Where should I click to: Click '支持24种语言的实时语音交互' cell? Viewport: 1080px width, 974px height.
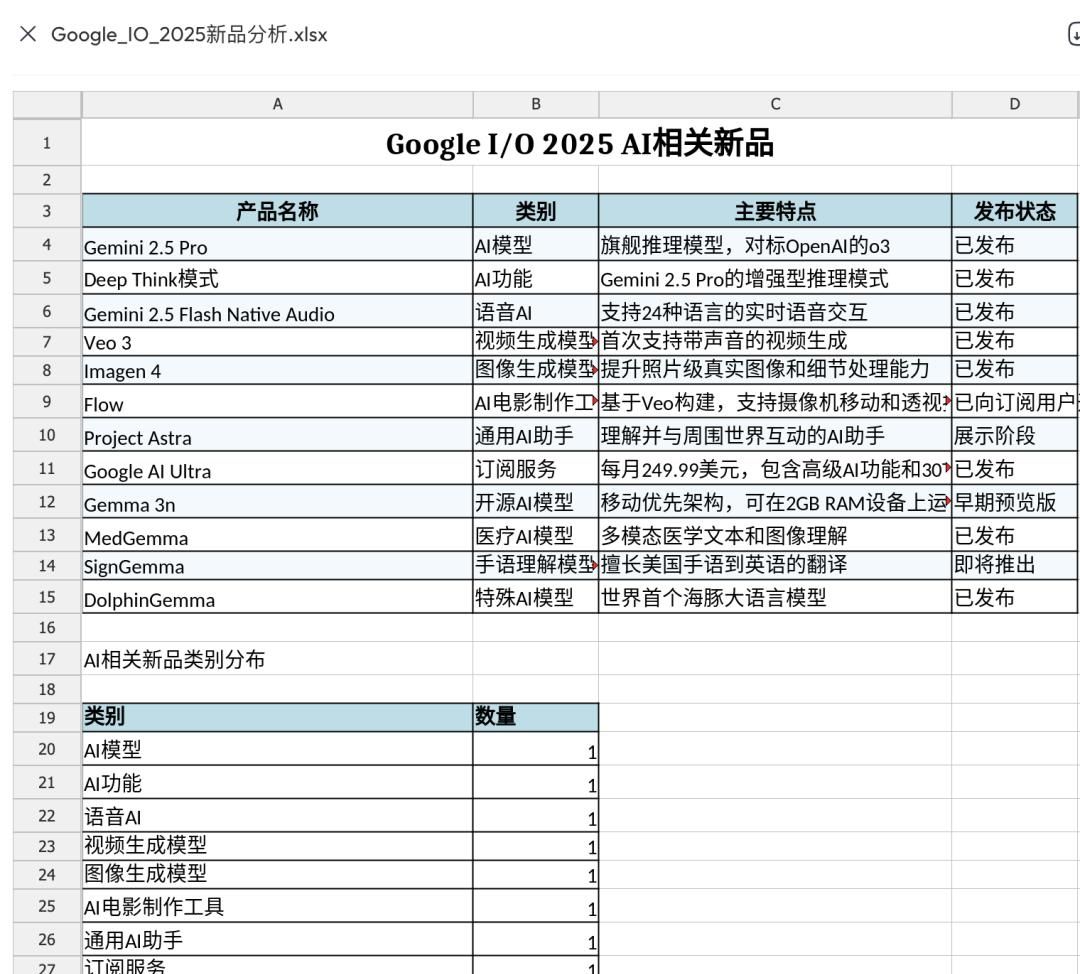pos(775,312)
